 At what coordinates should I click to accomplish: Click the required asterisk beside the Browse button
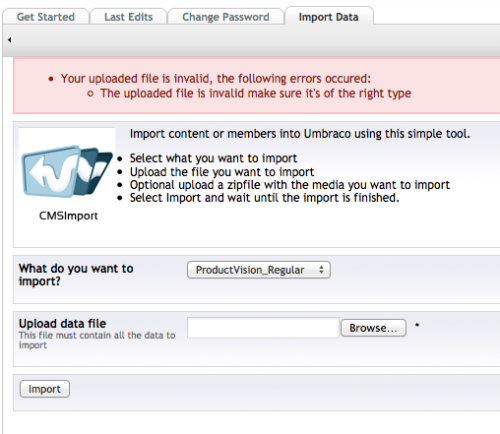tap(417, 325)
